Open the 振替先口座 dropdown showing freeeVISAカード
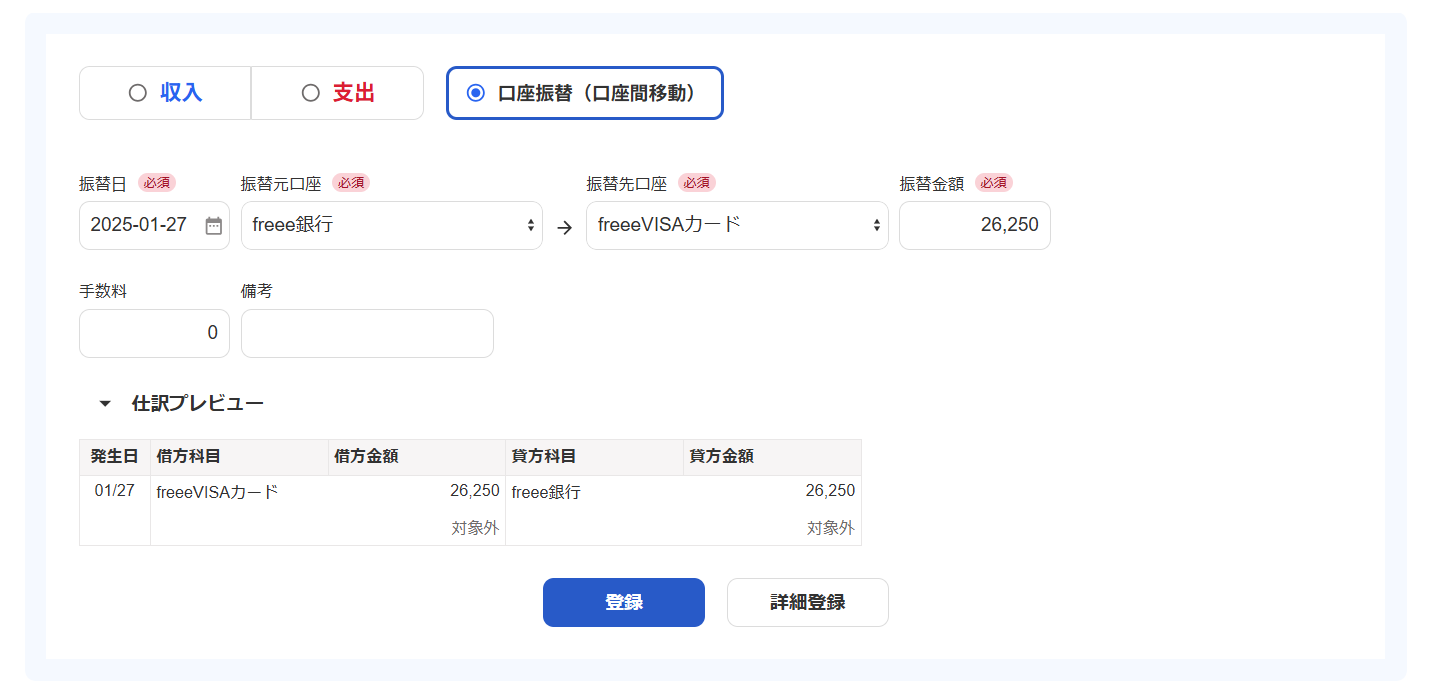1430x697 pixels. [736, 225]
